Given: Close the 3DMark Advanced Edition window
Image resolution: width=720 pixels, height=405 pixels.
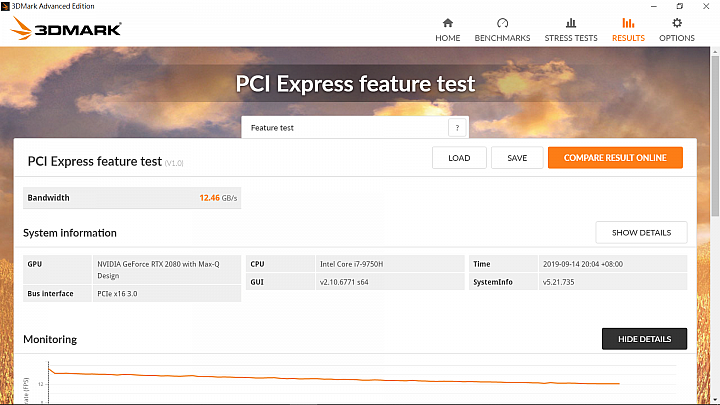Looking at the screenshot, I should tap(707, 6).
